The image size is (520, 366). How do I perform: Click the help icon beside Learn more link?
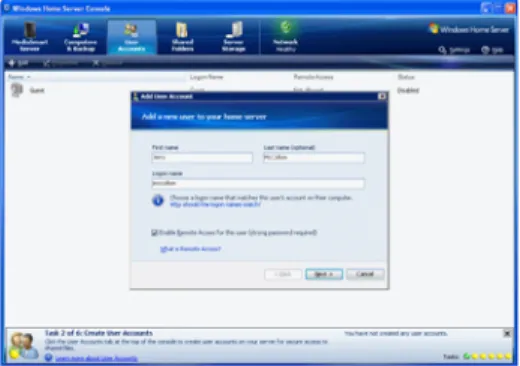[49, 358]
